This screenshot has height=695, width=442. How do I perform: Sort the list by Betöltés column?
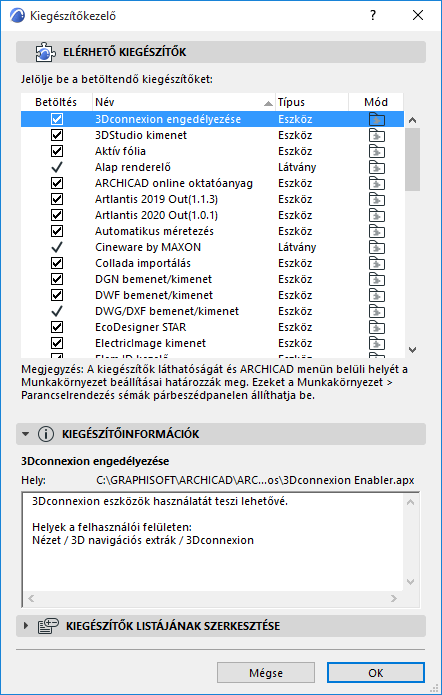tap(56, 102)
